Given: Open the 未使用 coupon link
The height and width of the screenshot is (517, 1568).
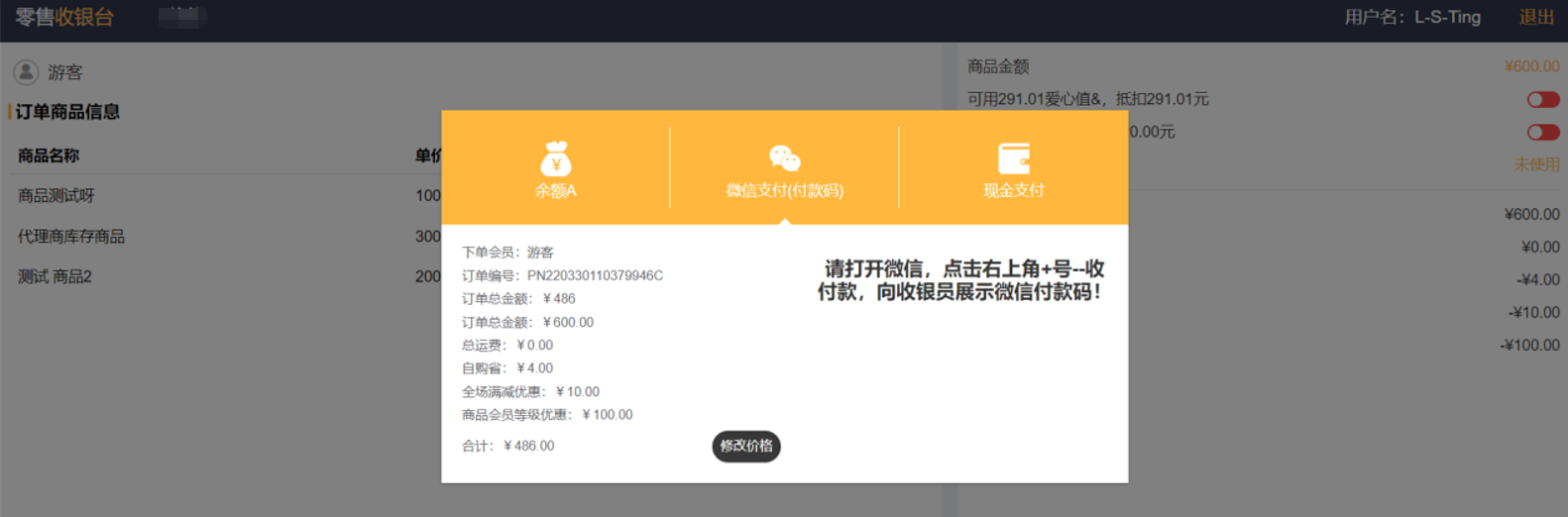Looking at the screenshot, I should 1535,164.
